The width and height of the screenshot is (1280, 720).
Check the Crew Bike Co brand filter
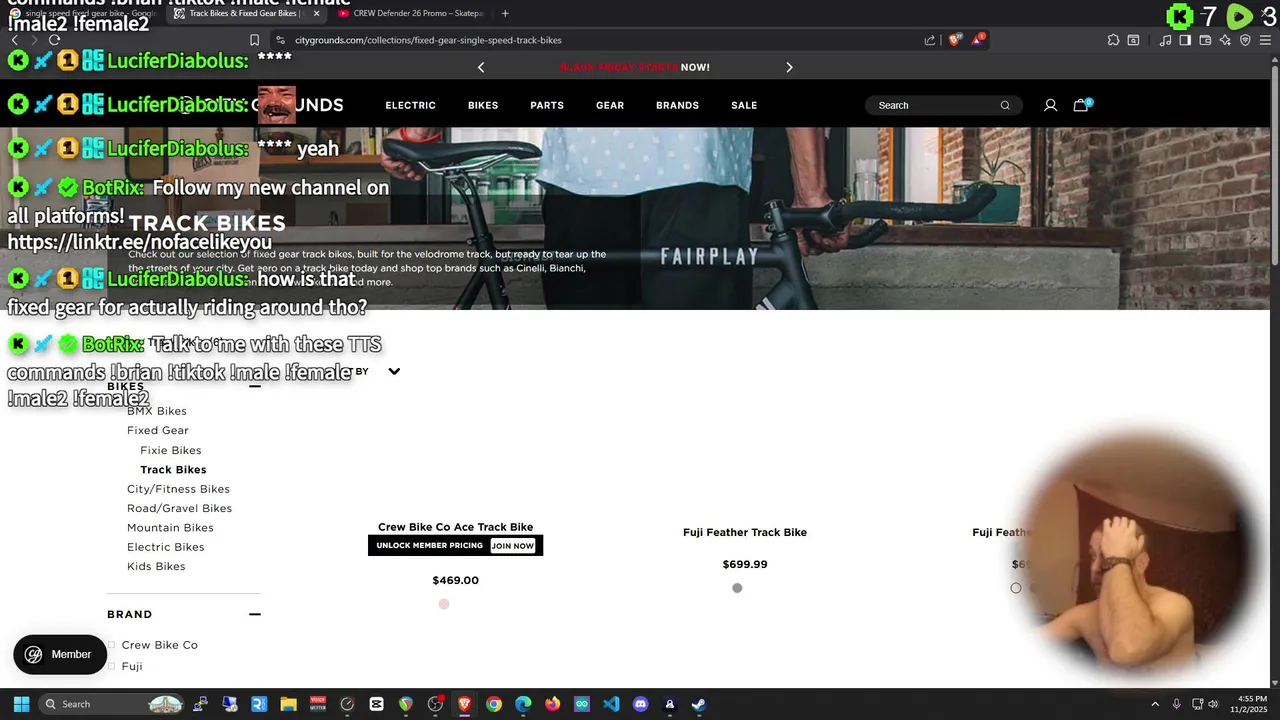click(111, 645)
